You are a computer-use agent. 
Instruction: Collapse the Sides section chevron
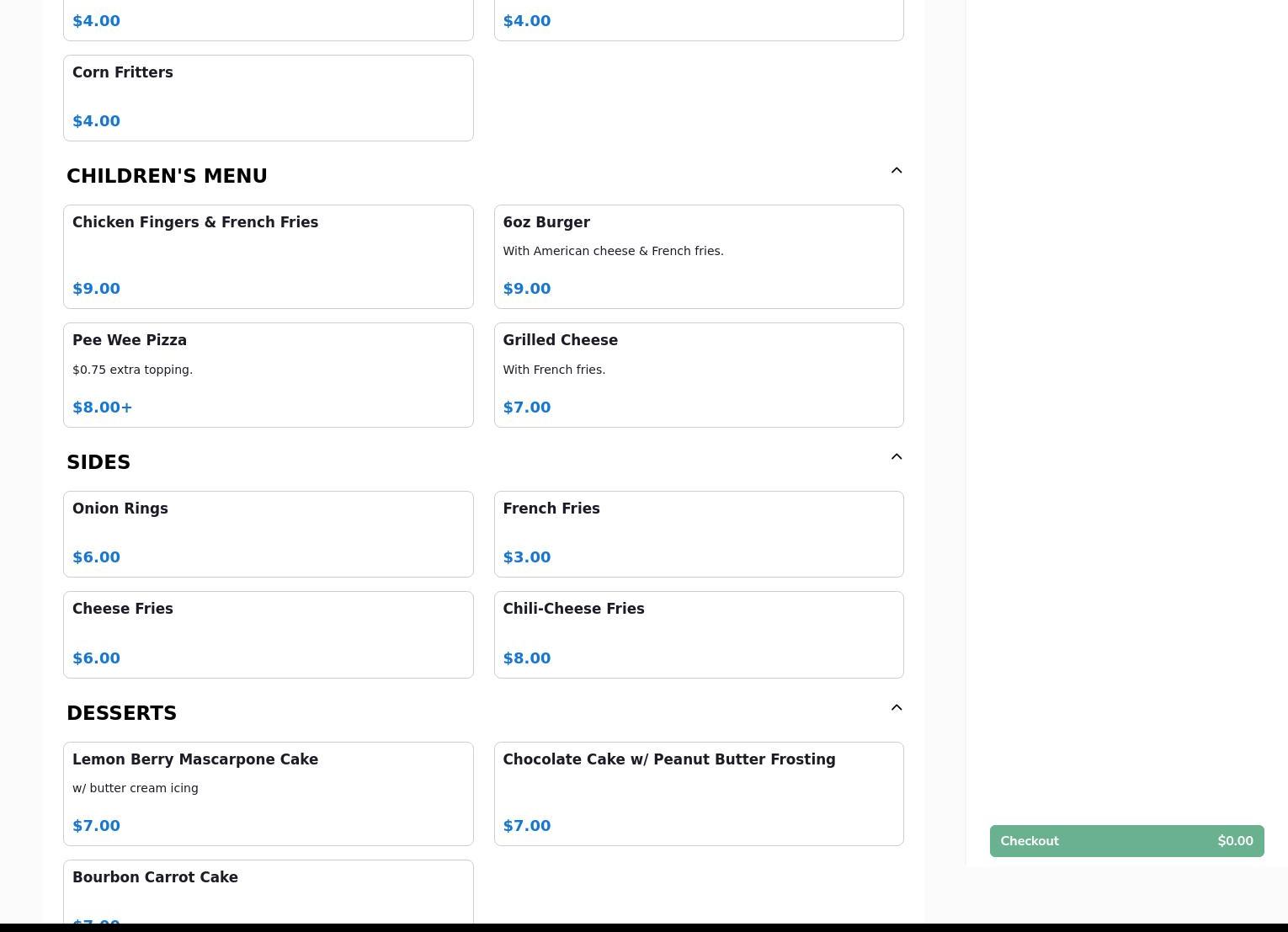tap(897, 456)
